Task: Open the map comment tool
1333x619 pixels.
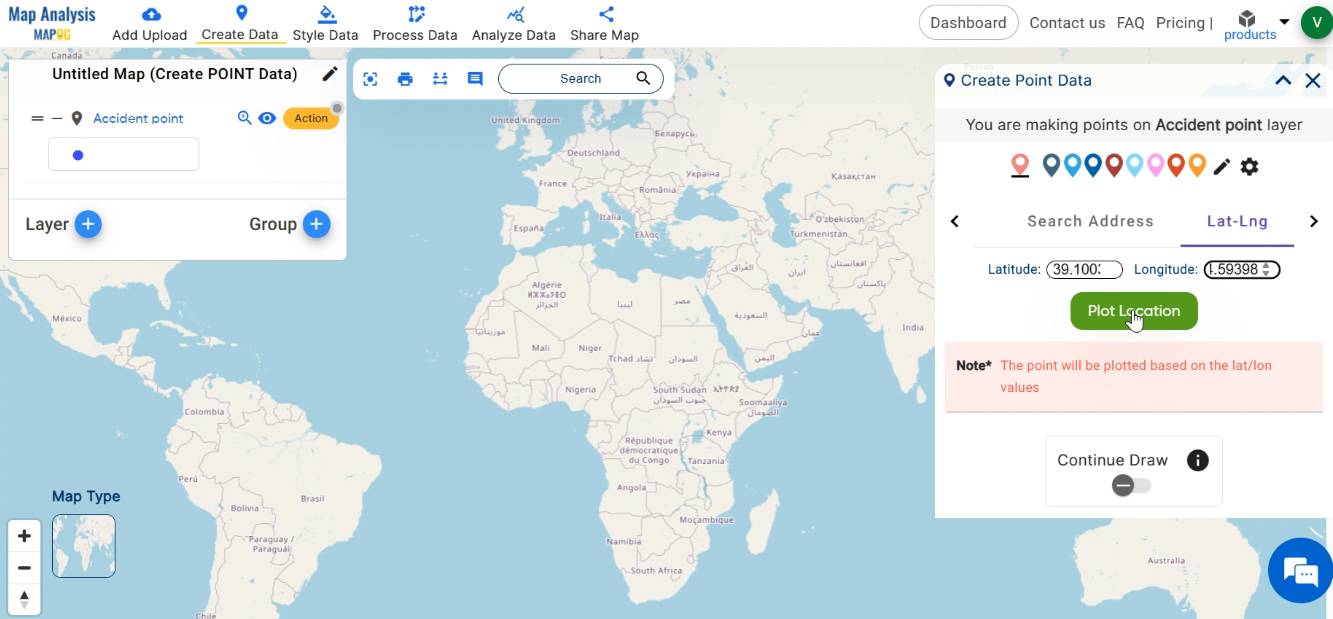Action: (475, 78)
